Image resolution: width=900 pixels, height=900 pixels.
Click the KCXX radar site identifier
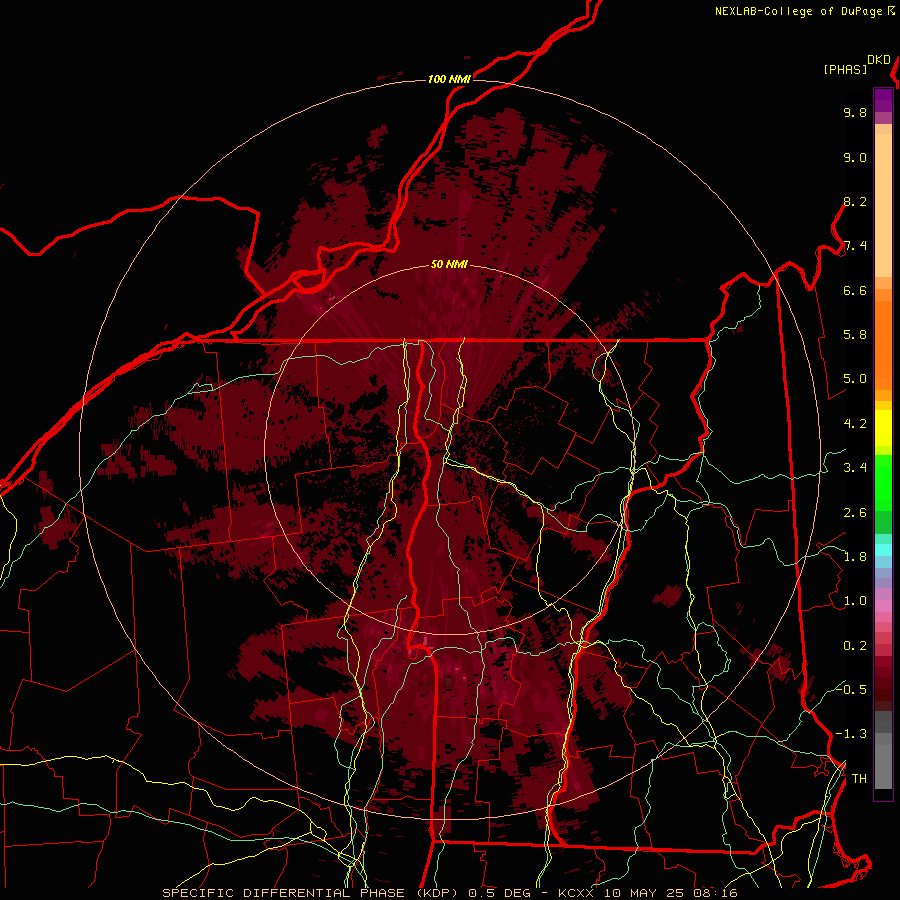point(577,893)
